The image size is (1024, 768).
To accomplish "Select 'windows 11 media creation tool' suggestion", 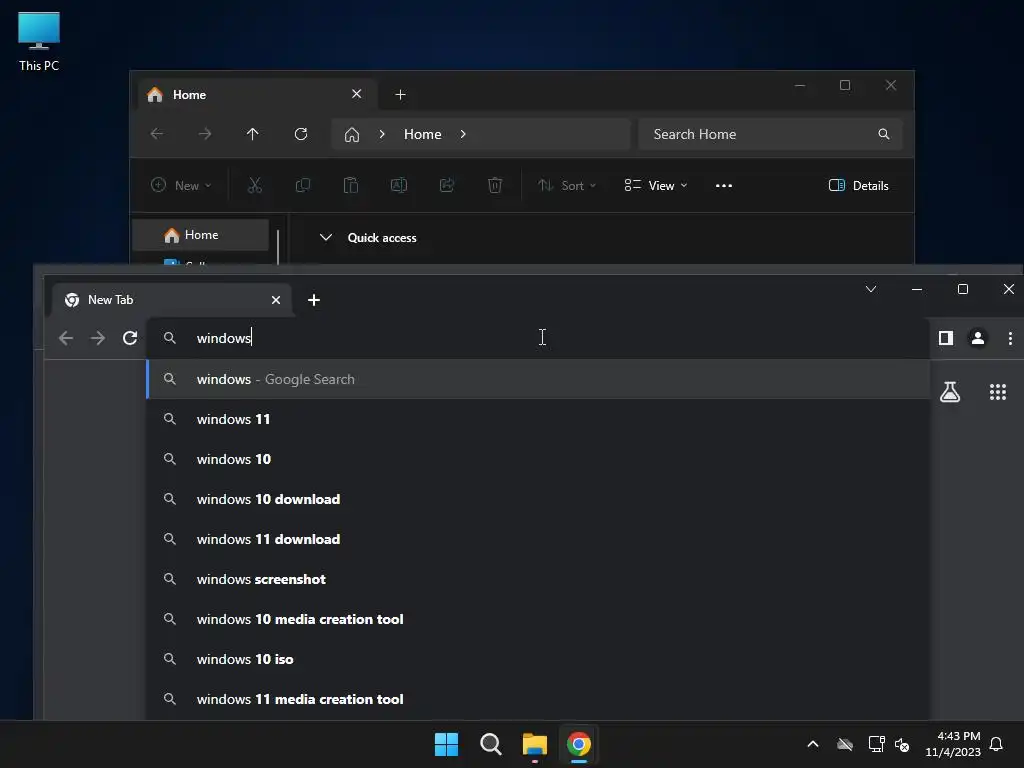I will point(538,699).
